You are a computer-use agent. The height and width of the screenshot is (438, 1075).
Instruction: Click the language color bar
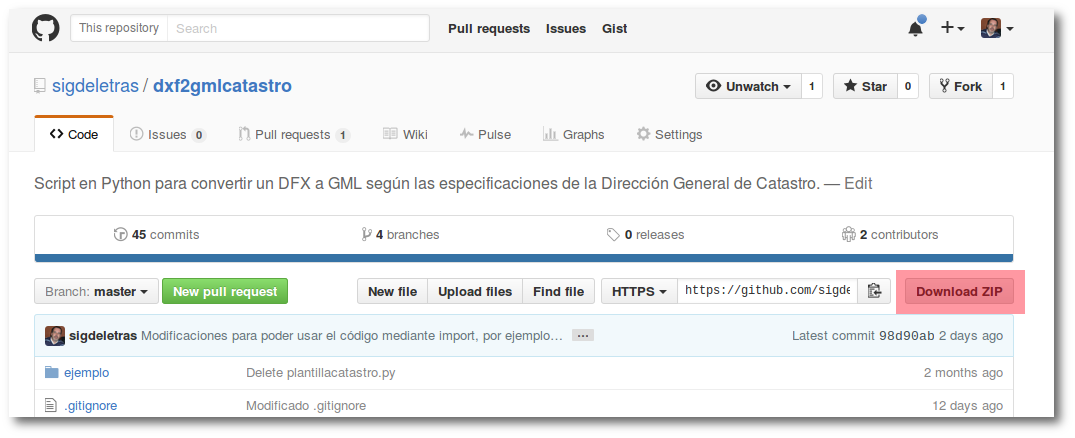[523, 258]
